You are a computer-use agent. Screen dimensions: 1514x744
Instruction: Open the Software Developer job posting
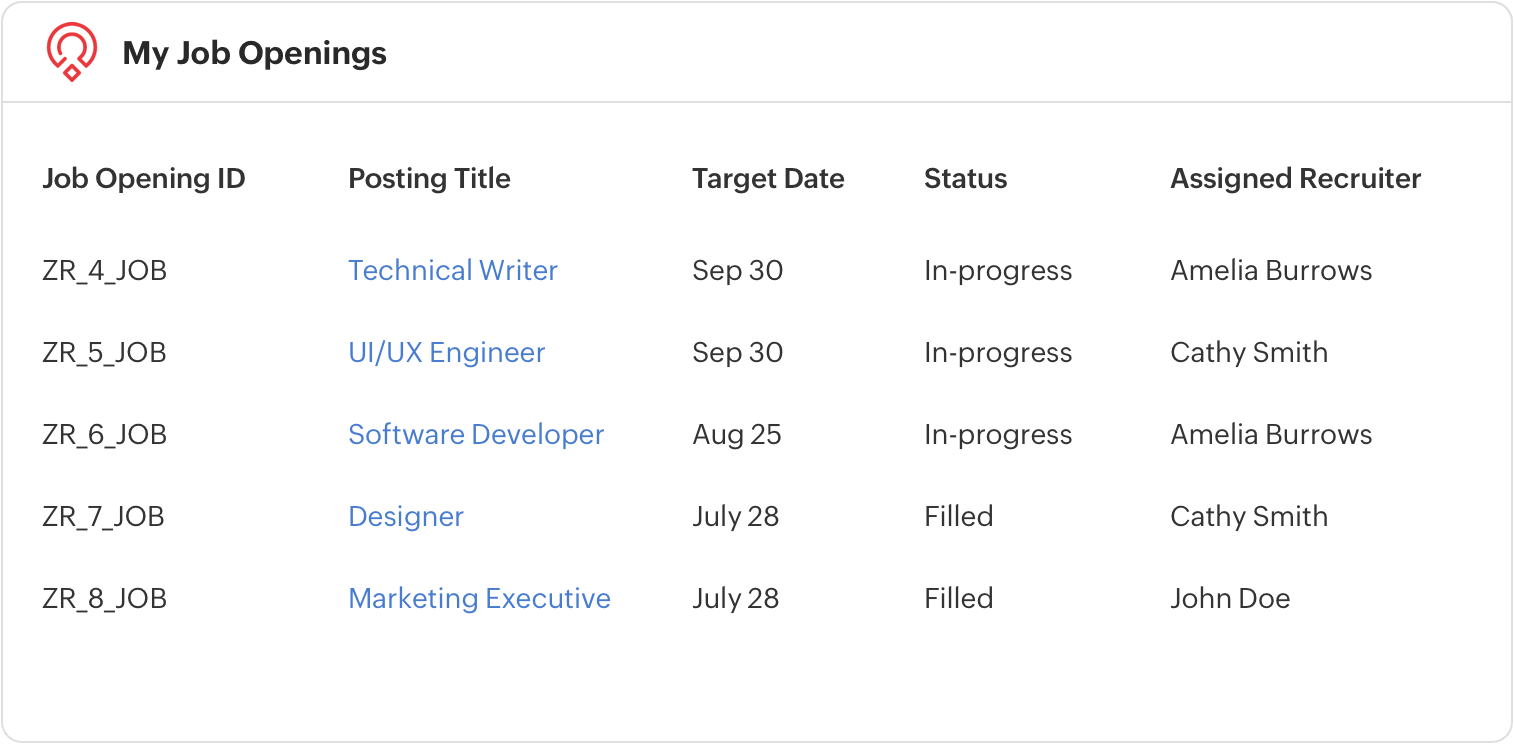click(x=475, y=434)
